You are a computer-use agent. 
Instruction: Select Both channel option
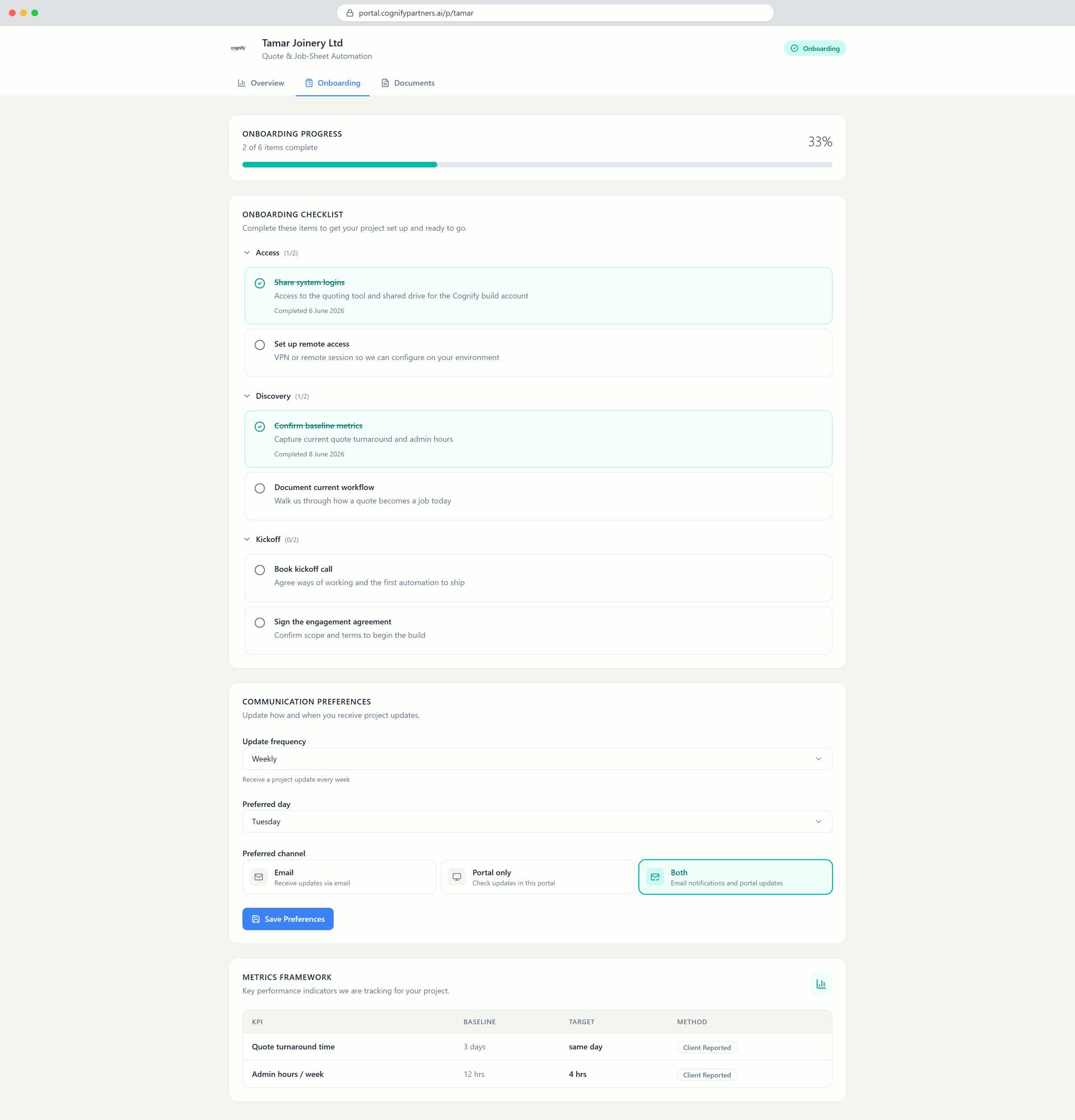point(736,876)
